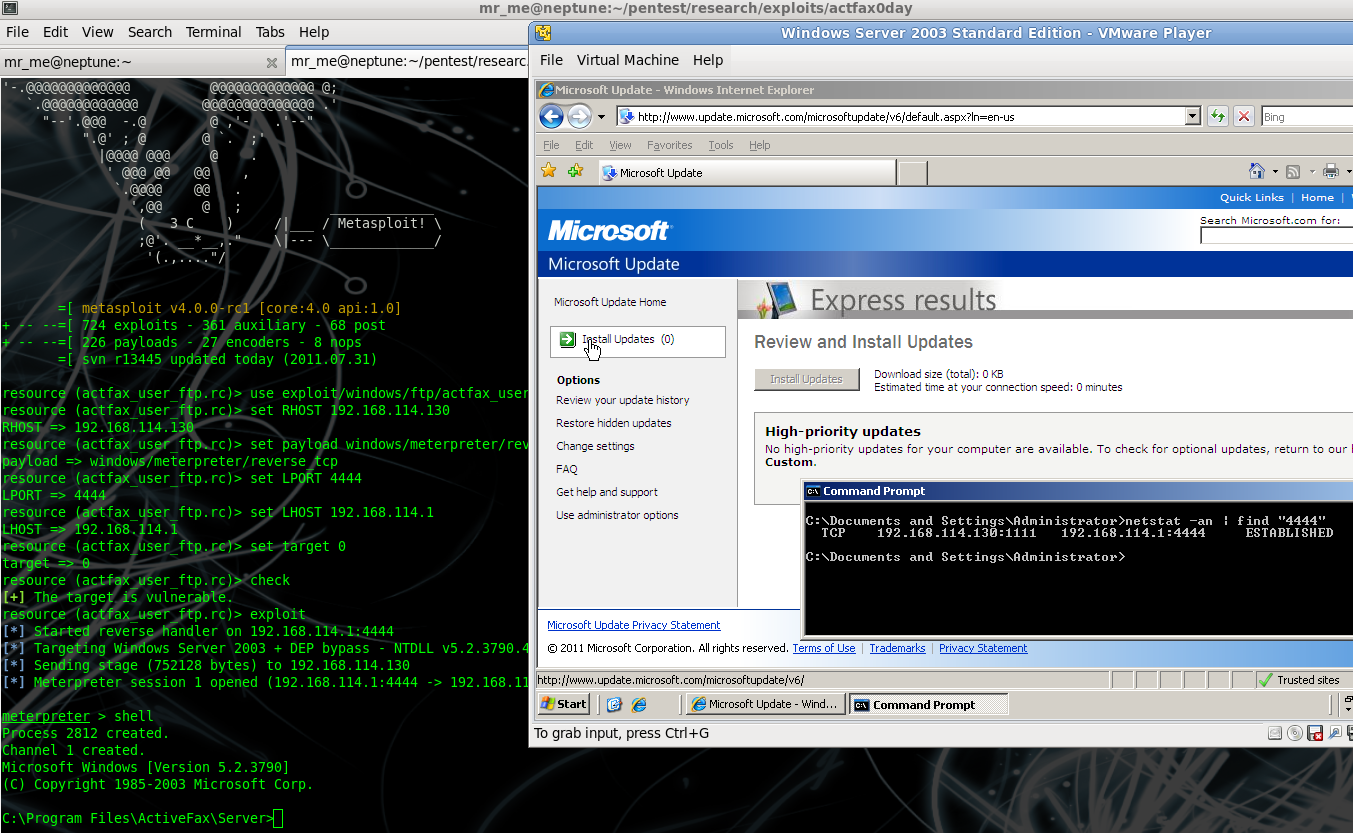Click Microsoft Update Privacy Statement link
The width and height of the screenshot is (1353, 833).
[634, 625]
